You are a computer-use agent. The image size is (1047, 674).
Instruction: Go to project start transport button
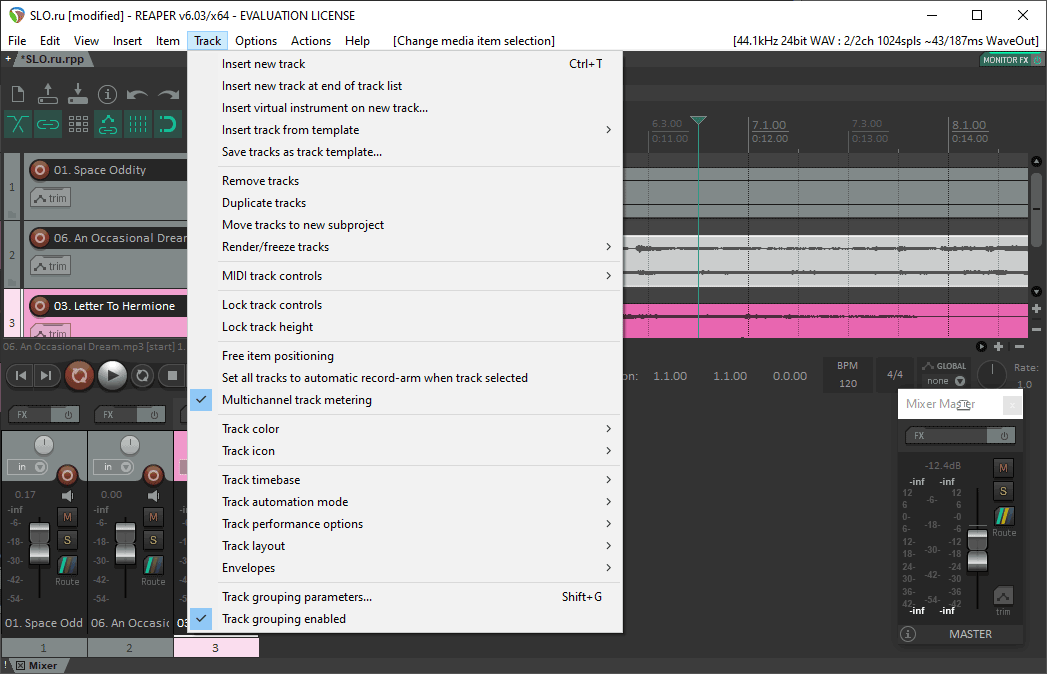pyautogui.click(x=21, y=375)
